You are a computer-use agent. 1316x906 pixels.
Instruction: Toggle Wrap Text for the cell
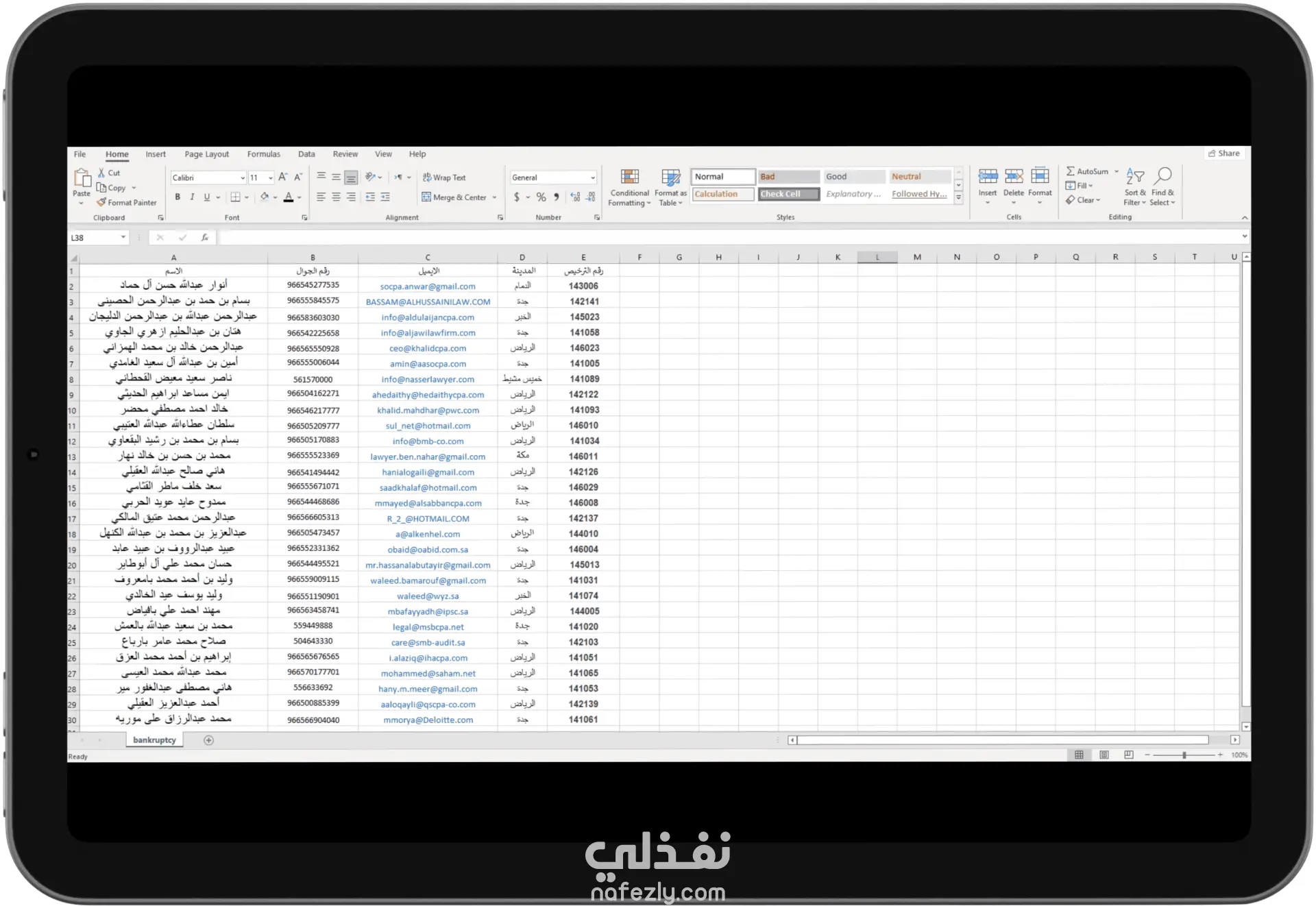pyautogui.click(x=443, y=177)
